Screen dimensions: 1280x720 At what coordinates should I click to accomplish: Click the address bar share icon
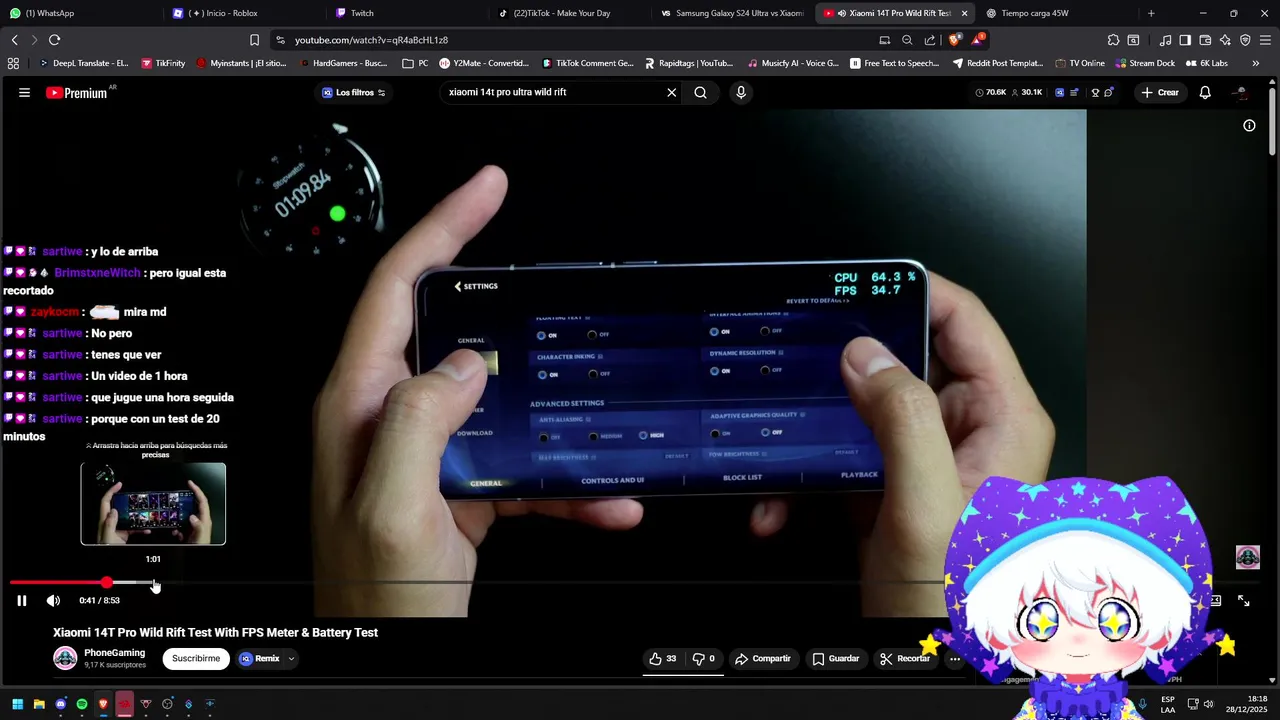(x=930, y=40)
